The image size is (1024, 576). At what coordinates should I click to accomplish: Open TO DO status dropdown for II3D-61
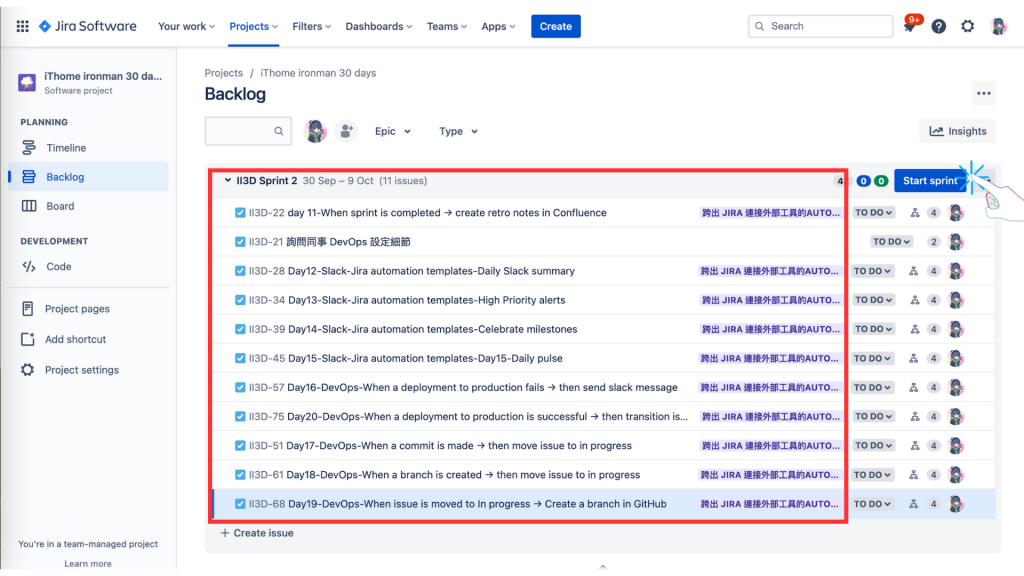point(872,475)
